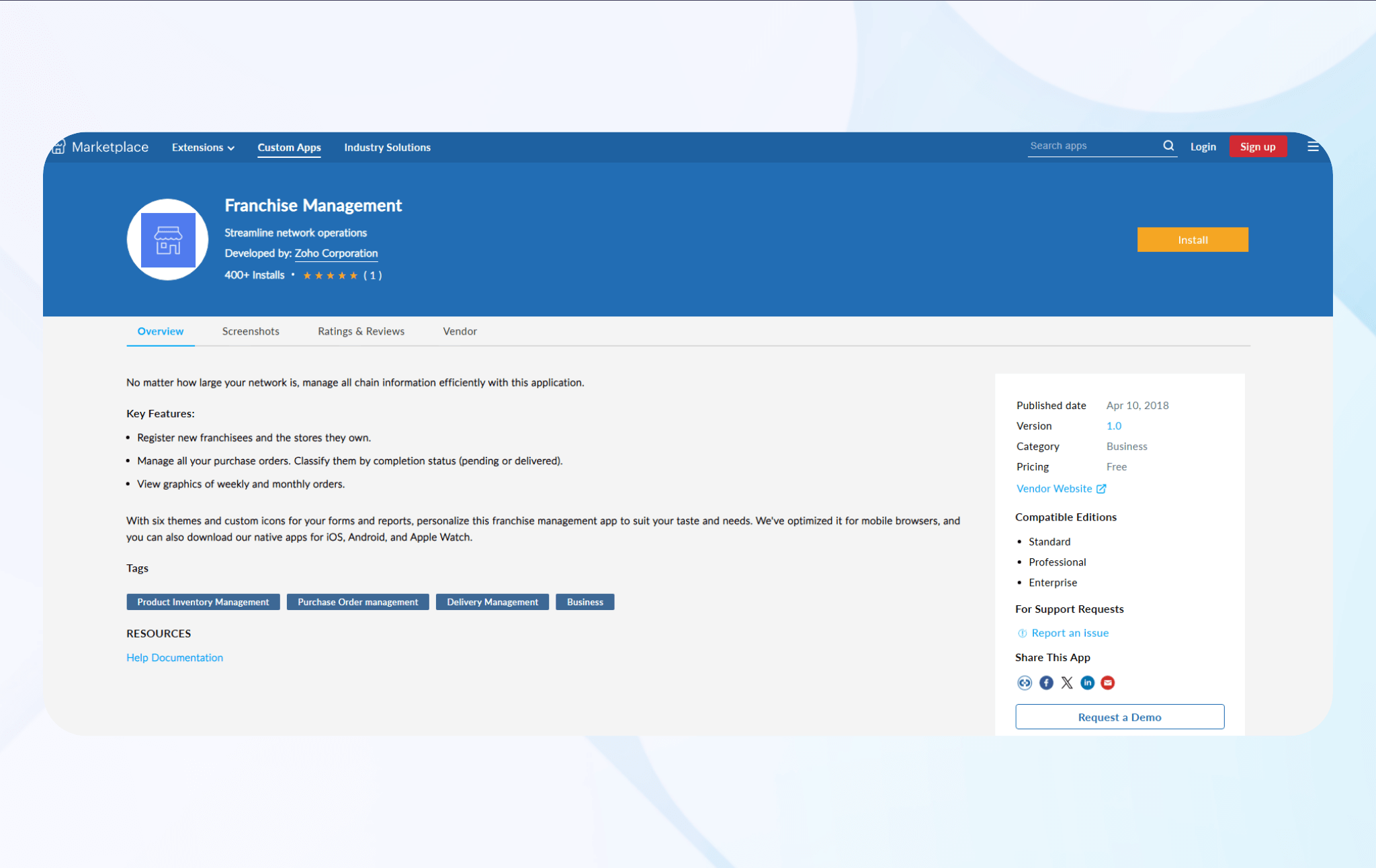Open the Ratings & Reviews tab
The height and width of the screenshot is (868, 1376).
click(x=361, y=331)
